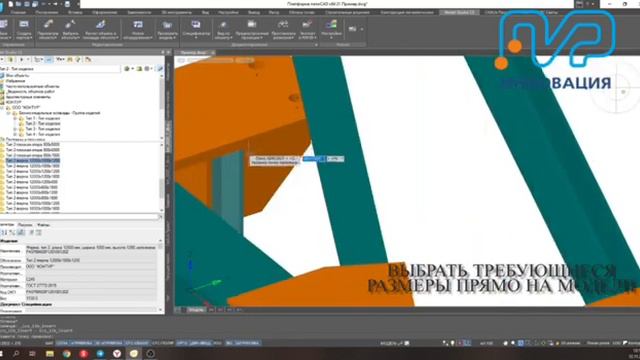This screenshot has width=640, height=360.
Task: Open the dropdown arrow under the Настройки button
Action: click(x=331, y=38)
